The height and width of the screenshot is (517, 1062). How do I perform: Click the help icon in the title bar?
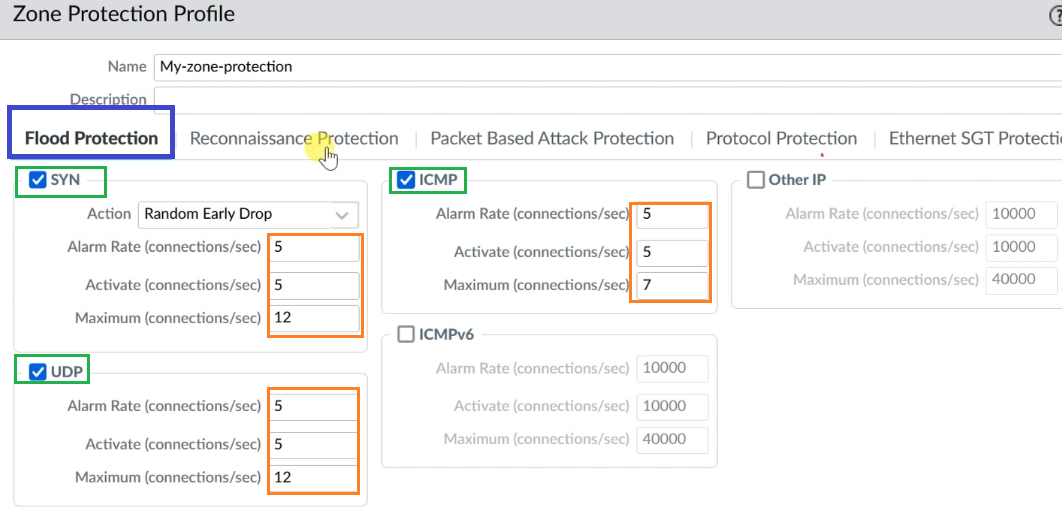coord(1055,15)
